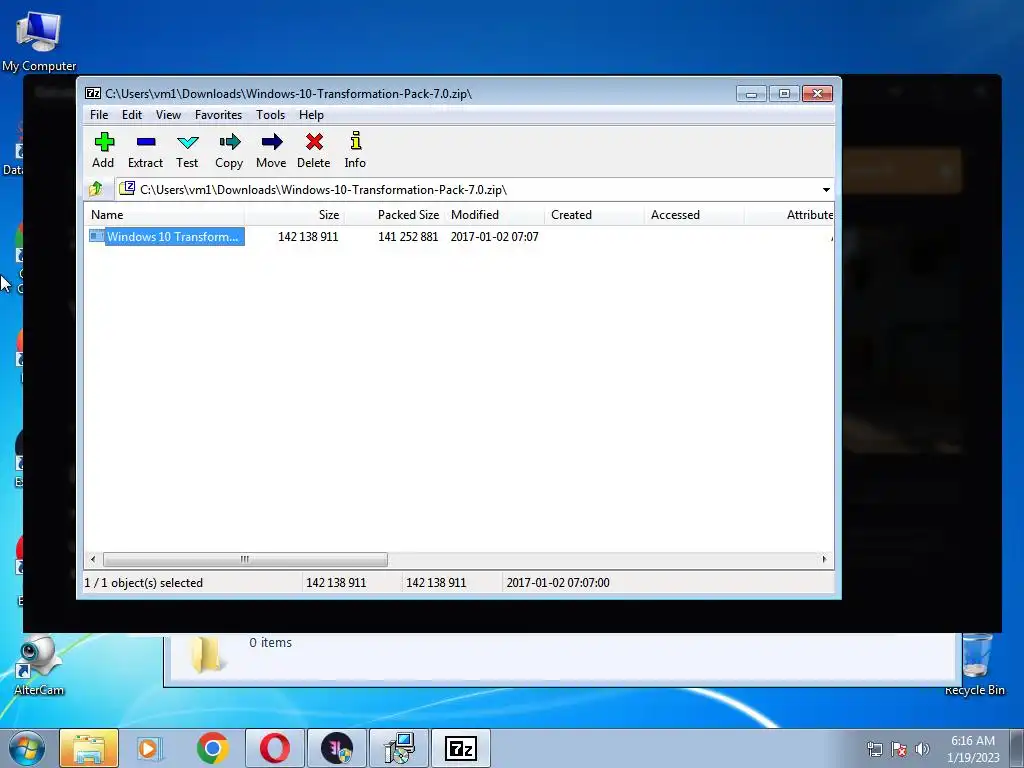This screenshot has height=768, width=1024.
Task: Click the scrollbar left arrow
Action: (x=93, y=559)
